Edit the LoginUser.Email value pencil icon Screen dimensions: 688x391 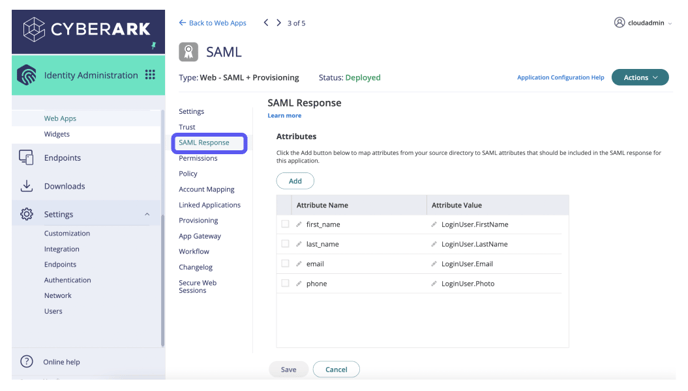tap(434, 264)
